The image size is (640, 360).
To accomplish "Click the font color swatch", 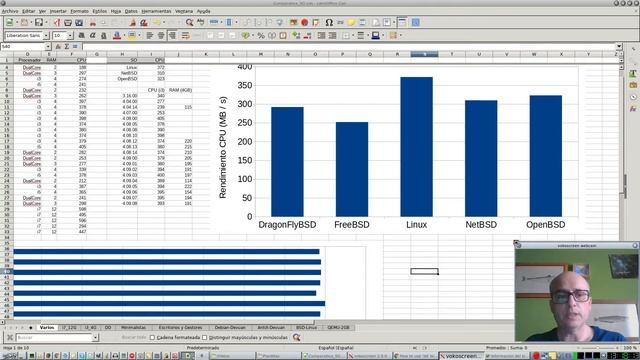I will [117, 36].
